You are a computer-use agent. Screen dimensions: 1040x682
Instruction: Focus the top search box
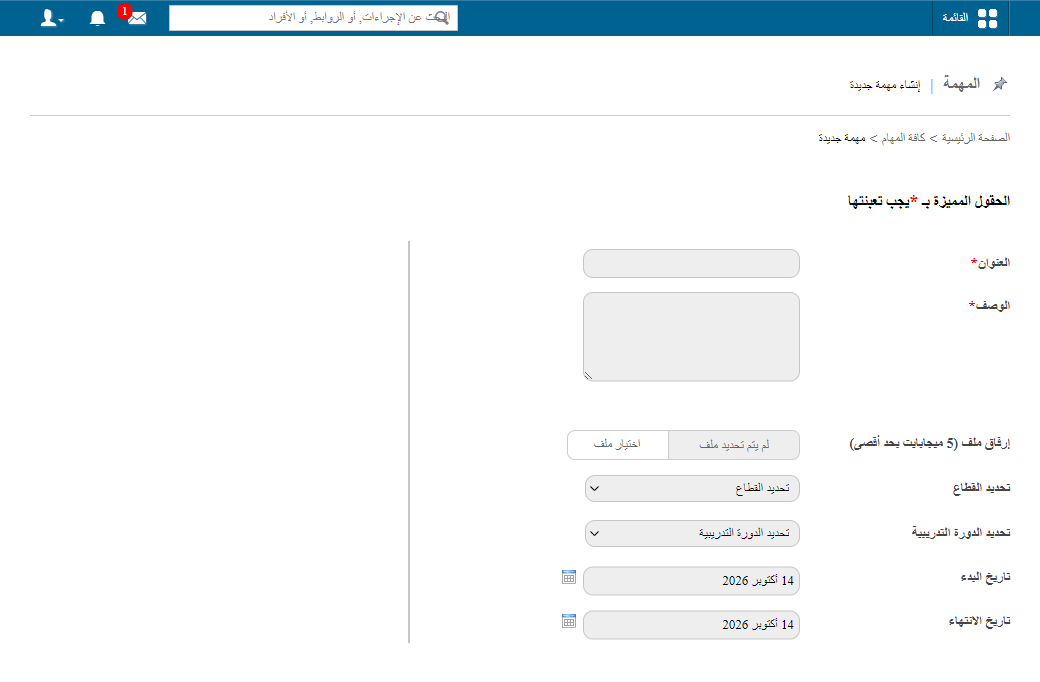[x=313, y=18]
